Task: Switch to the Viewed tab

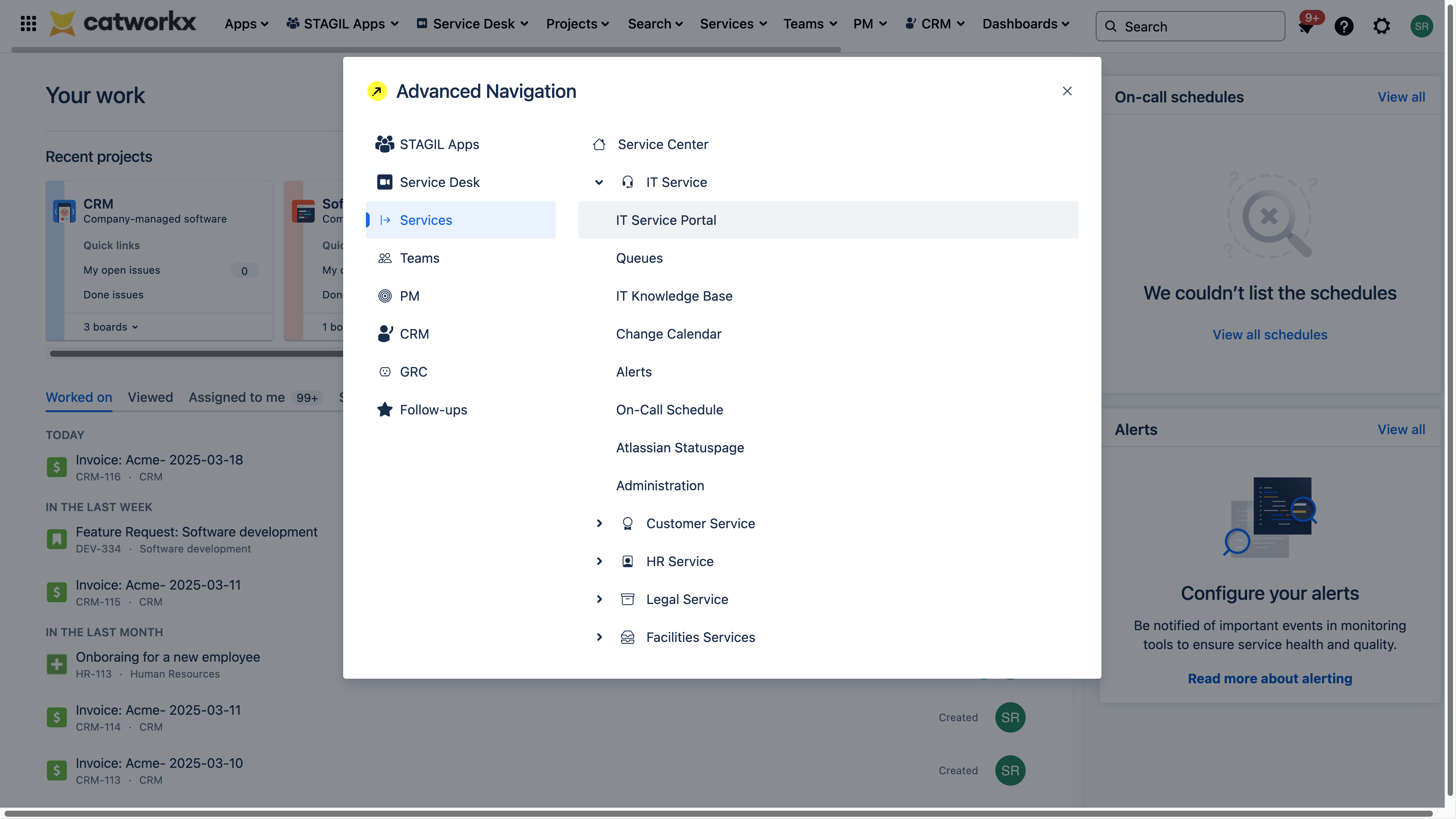Action: pos(151,397)
